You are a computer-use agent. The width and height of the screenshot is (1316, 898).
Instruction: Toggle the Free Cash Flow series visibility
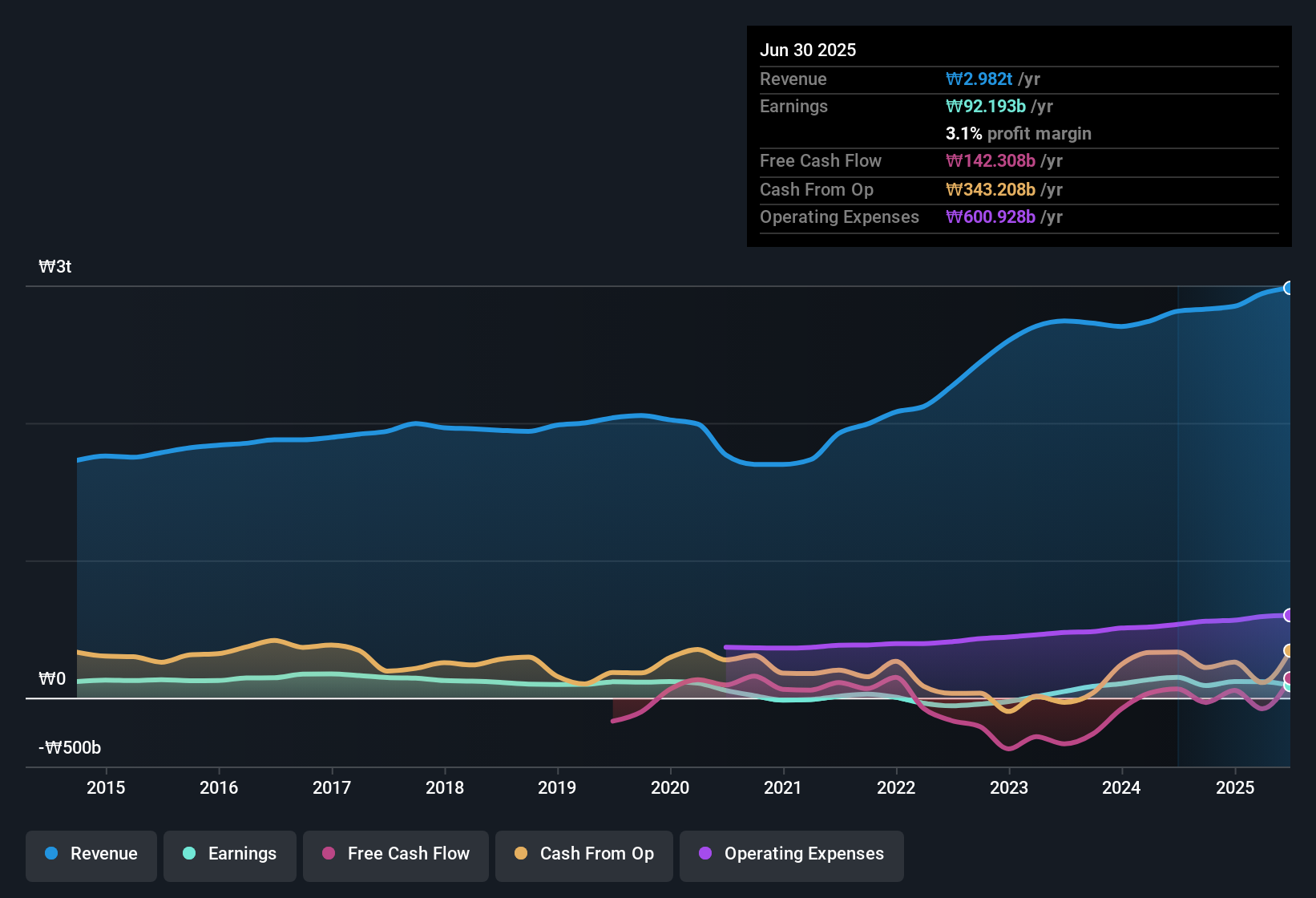(395, 854)
